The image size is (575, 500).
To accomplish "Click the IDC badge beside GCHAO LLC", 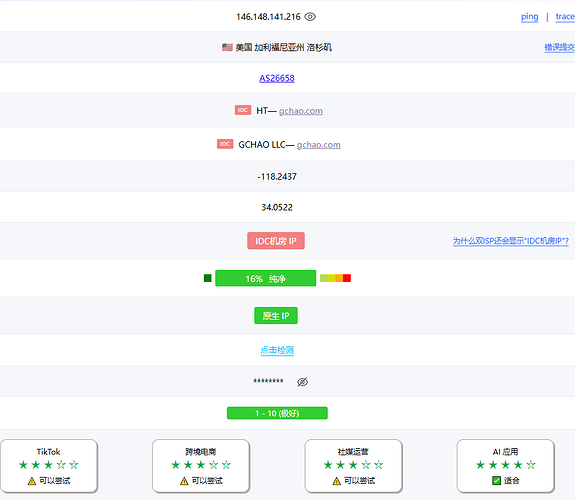I will coord(225,144).
